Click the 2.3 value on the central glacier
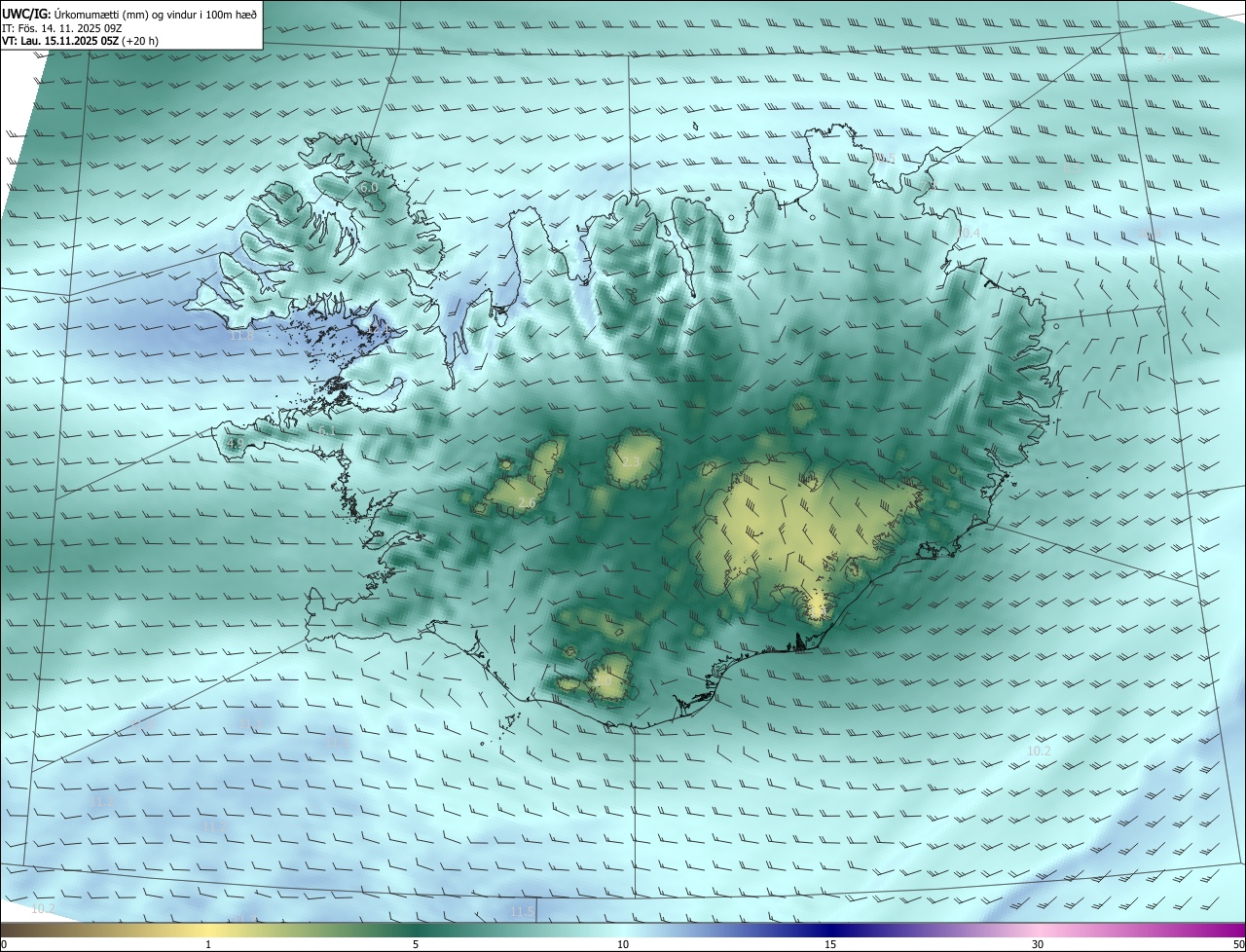 tap(631, 461)
